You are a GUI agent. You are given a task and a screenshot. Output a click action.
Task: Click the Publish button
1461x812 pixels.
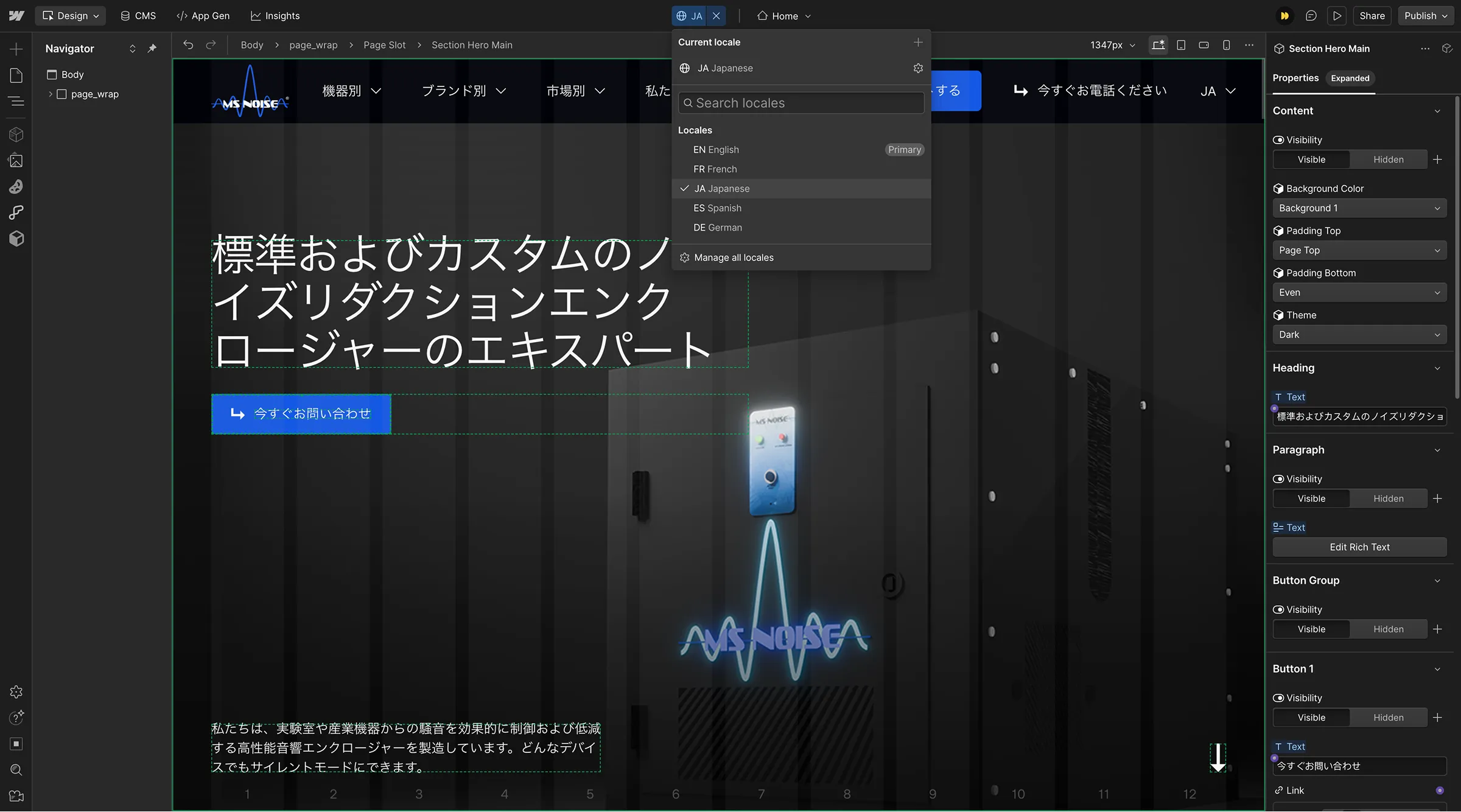1421,15
